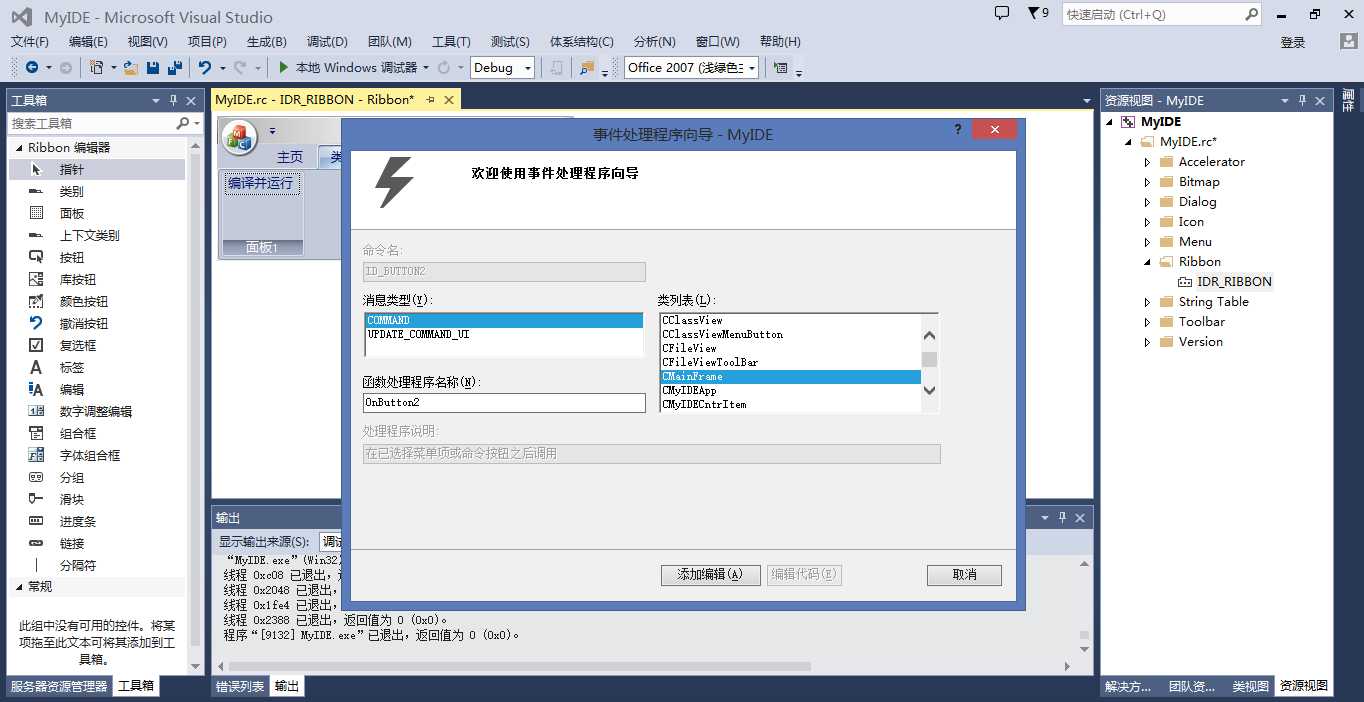1364x702 pixels.
Task: Click the undo toolbar icon
Action: (204, 67)
